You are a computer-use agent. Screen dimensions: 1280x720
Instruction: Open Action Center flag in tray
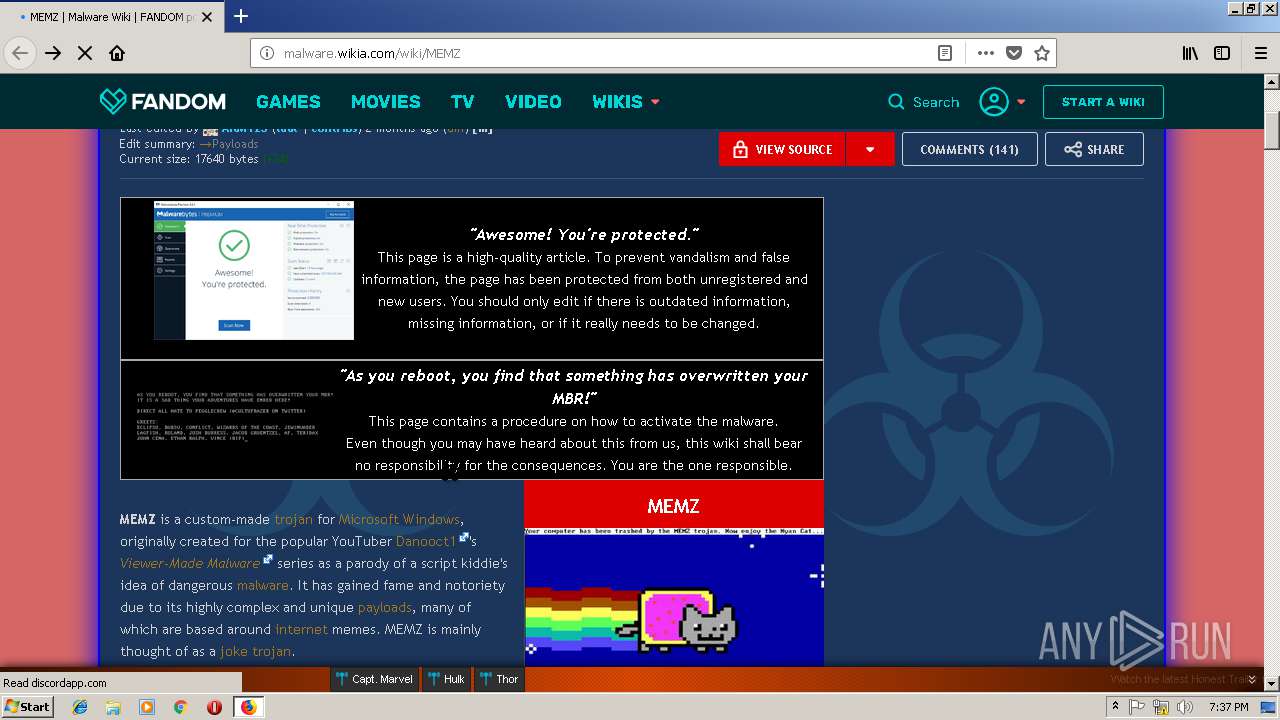tap(1137, 707)
